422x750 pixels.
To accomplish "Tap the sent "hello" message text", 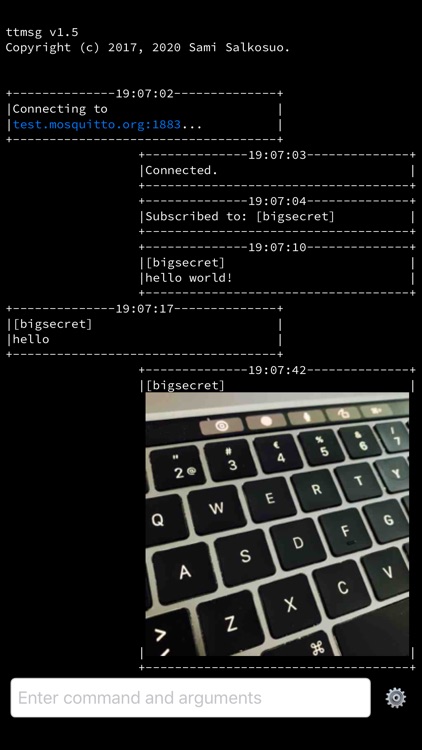I will 31,339.
